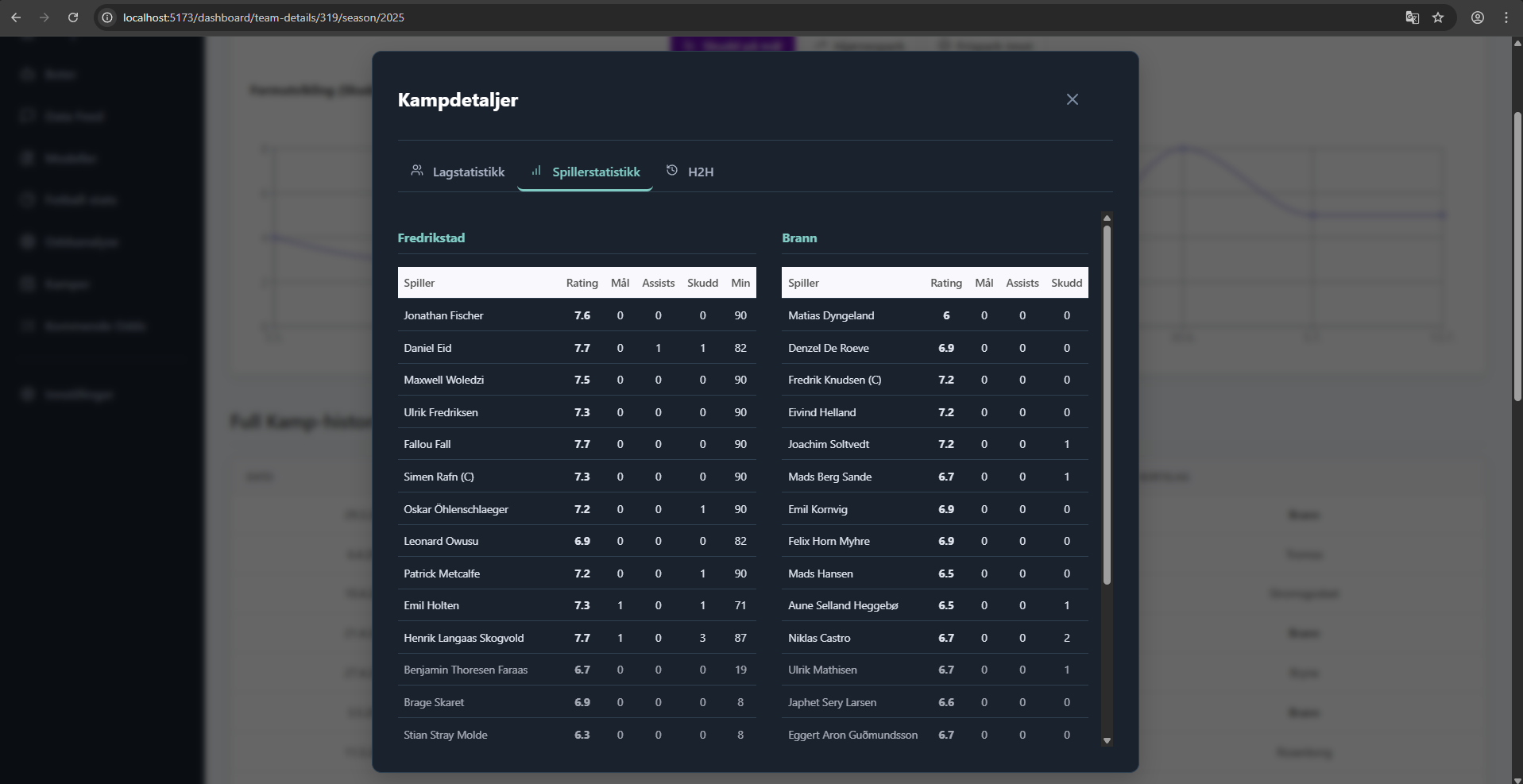Screen dimensions: 1523x784
Task: Select player Emil Kornvig
Action: 818,509
